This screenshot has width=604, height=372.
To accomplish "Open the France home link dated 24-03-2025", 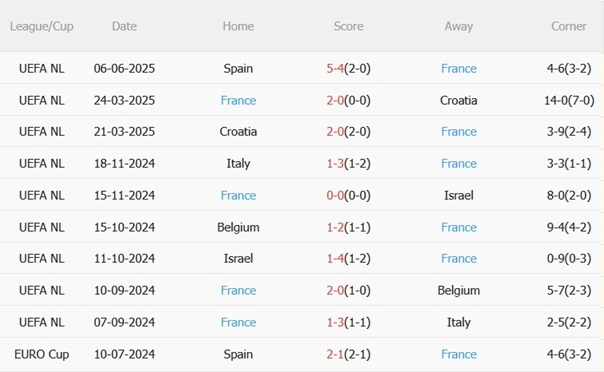I will click(238, 101).
